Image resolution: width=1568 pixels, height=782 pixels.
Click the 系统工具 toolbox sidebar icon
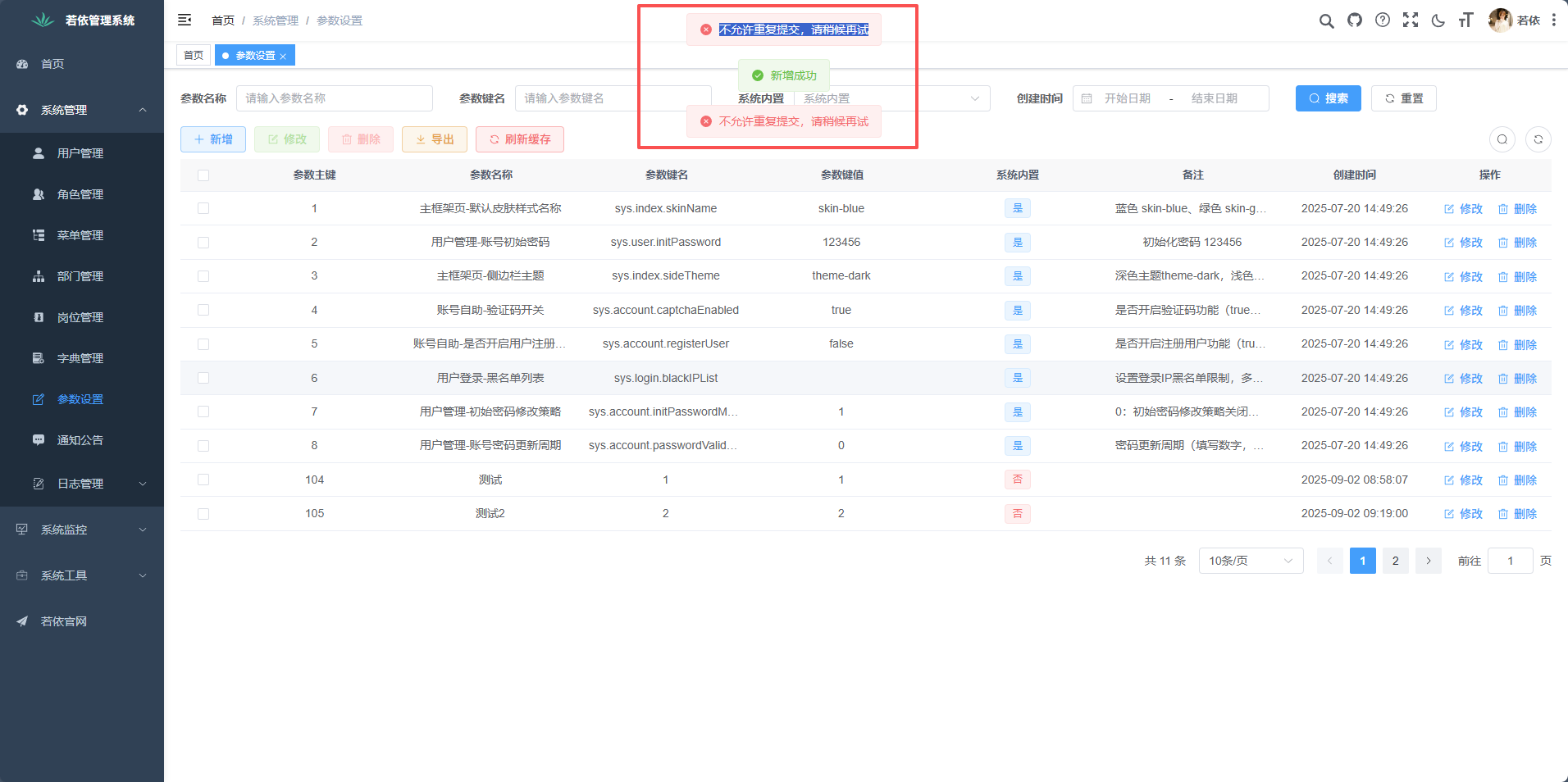(x=22, y=575)
